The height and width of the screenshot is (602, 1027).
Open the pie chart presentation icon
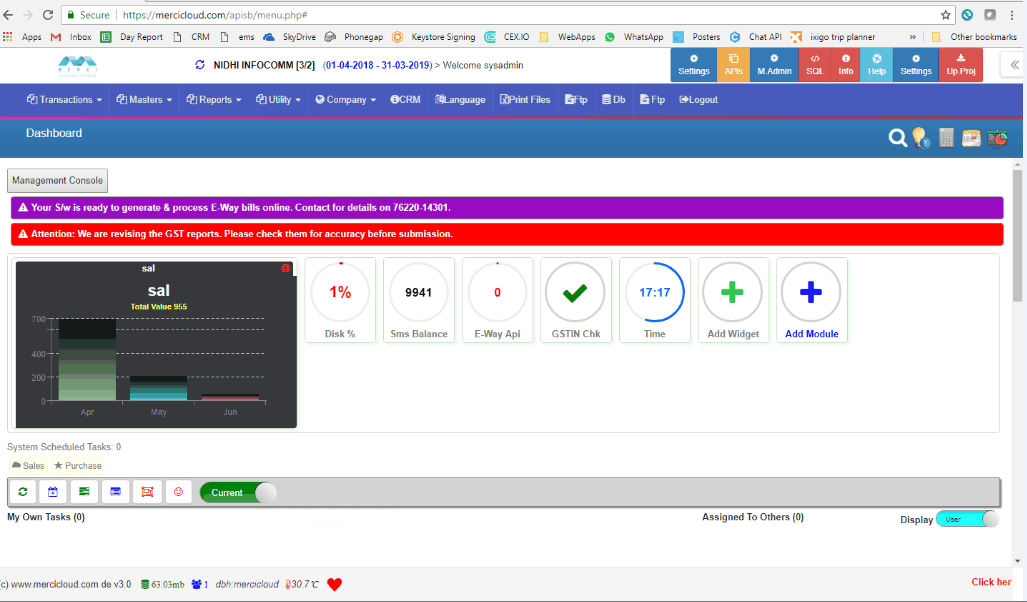997,138
